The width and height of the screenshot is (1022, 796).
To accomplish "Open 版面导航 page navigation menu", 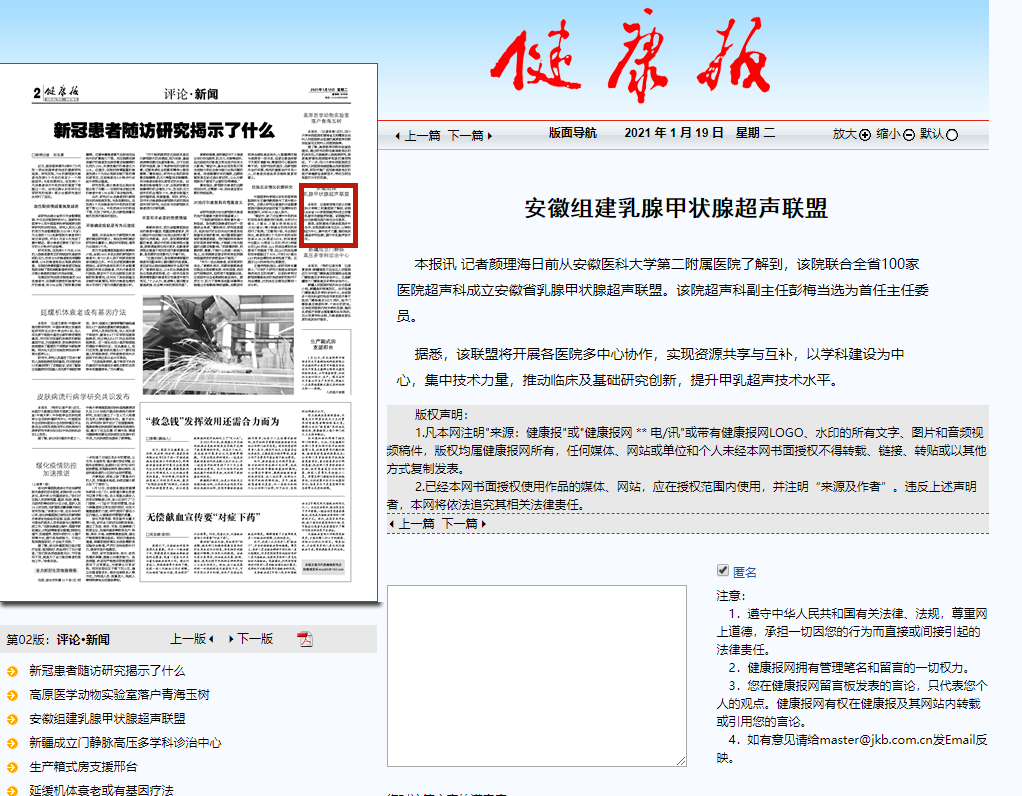I will [x=573, y=133].
